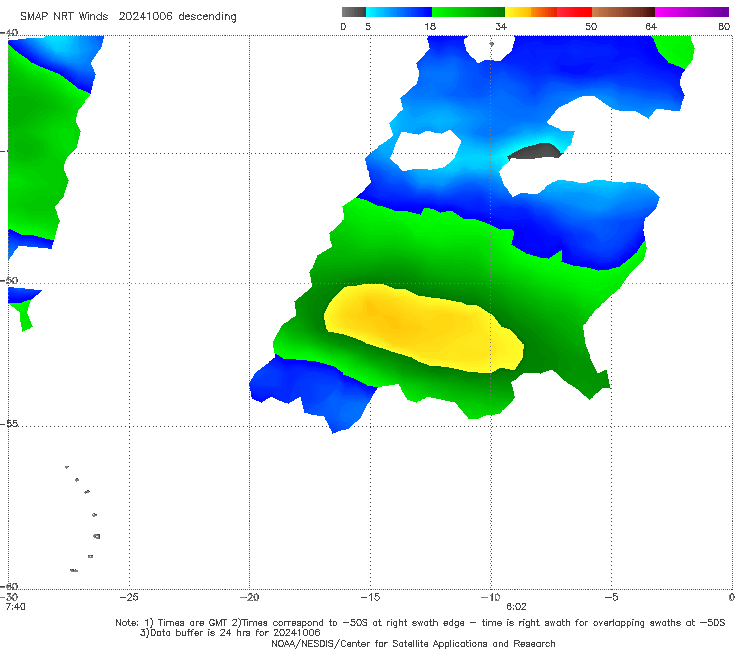
Task: Click the latitude label '-55'
Action: tap(10, 423)
